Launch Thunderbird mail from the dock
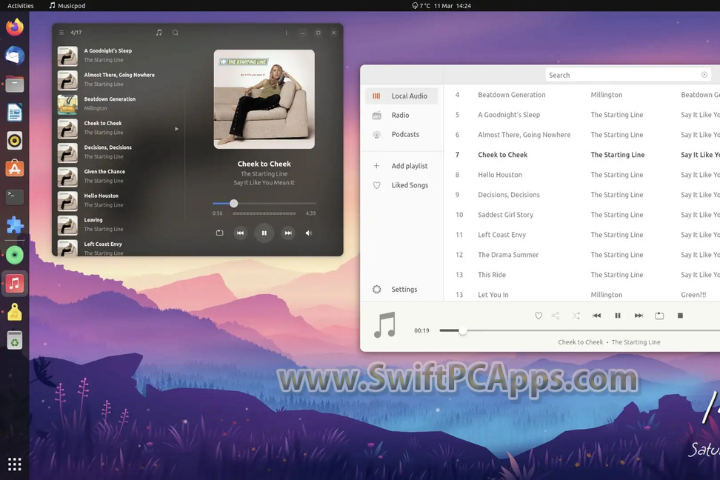The height and width of the screenshot is (480, 720). (x=15, y=56)
